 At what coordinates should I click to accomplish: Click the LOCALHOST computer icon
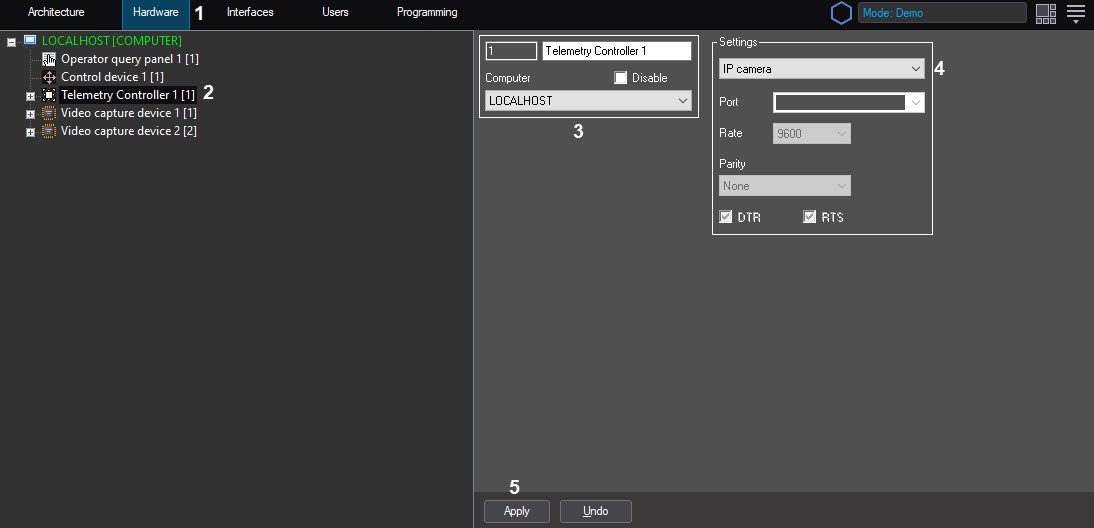[30, 40]
